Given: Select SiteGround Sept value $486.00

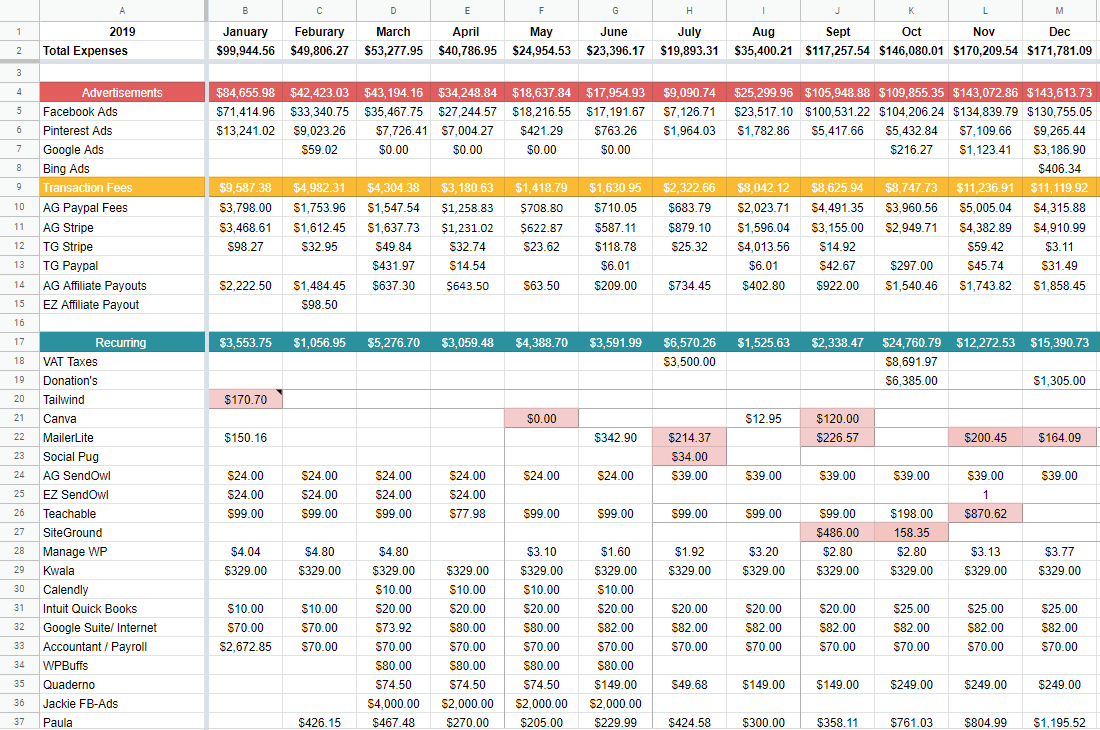Looking at the screenshot, I should [837, 532].
